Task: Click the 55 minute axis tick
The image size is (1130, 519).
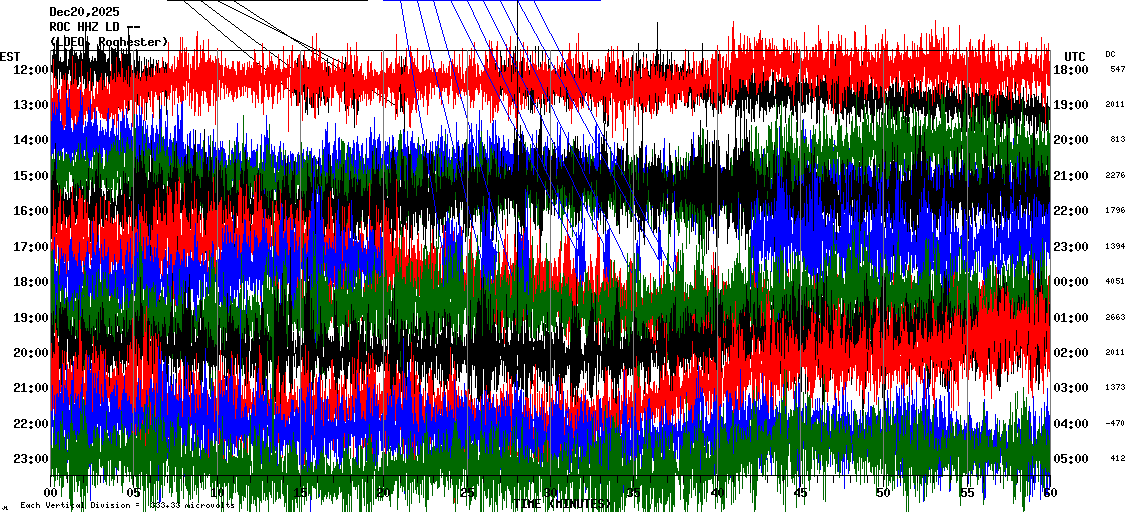Action: point(966,494)
